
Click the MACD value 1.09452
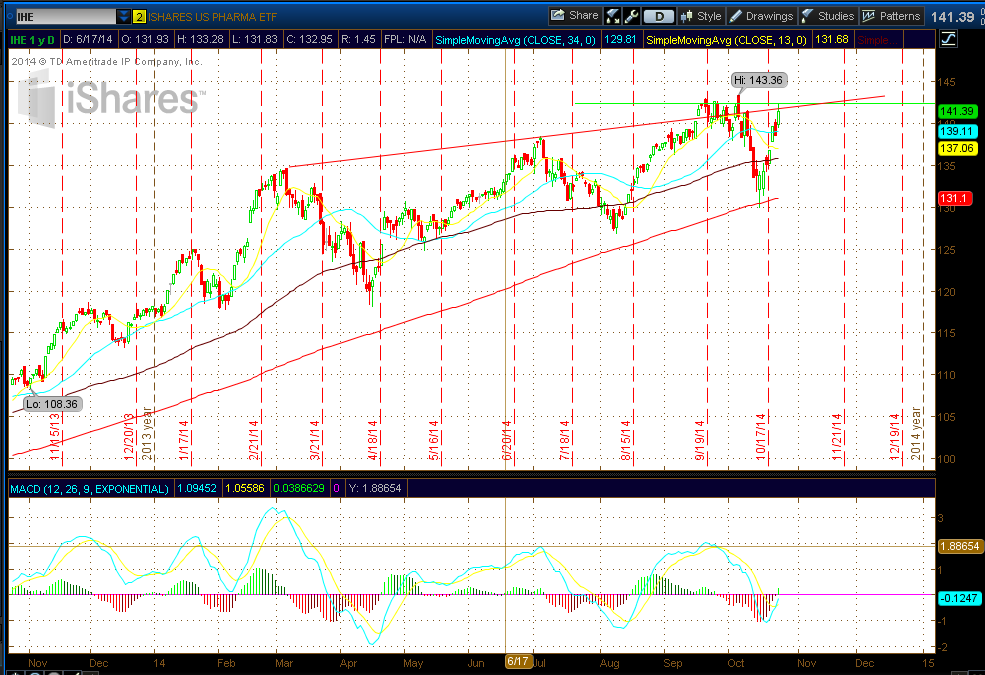point(197,489)
